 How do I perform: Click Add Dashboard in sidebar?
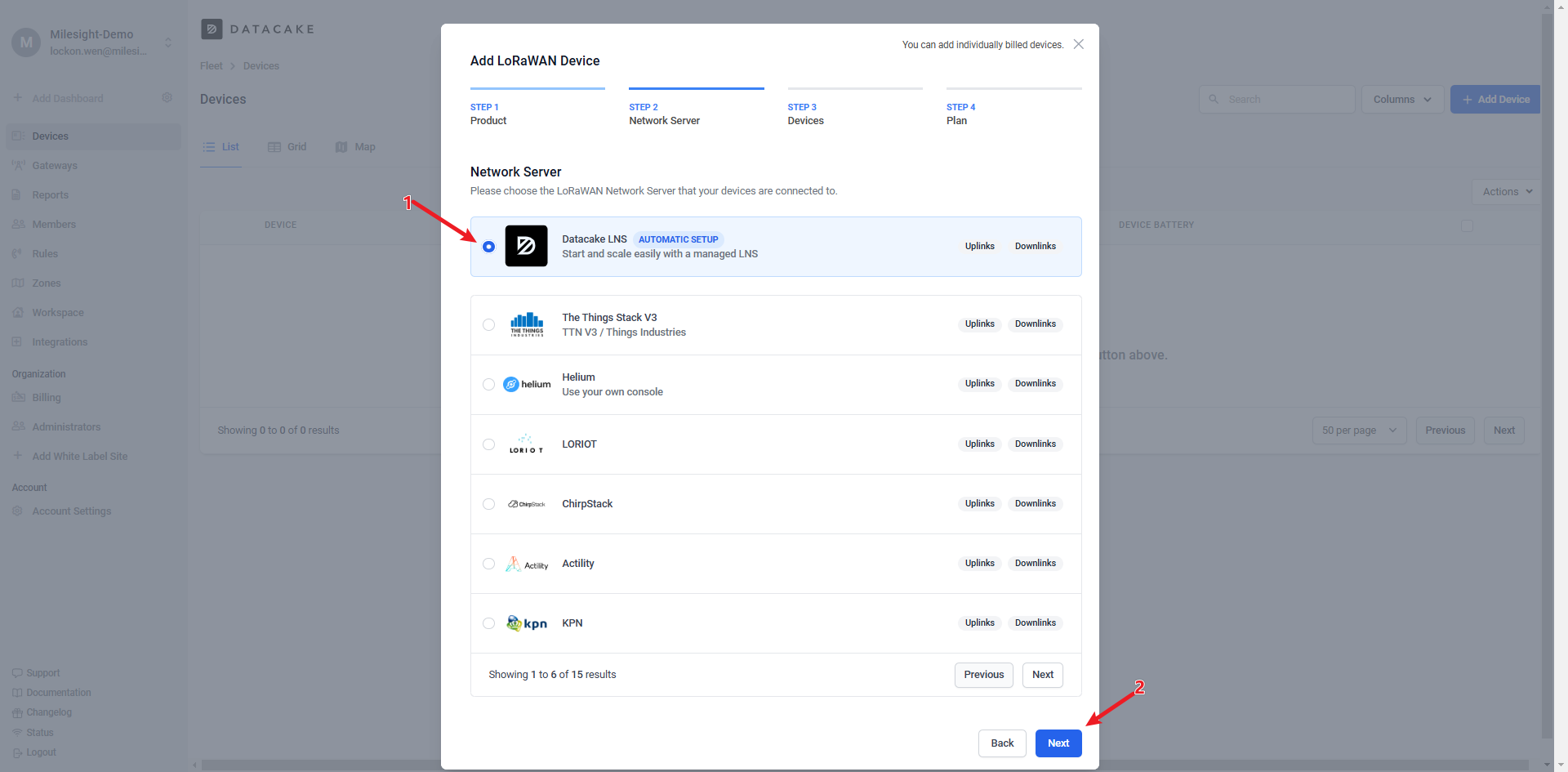pyautogui.click(x=59, y=98)
